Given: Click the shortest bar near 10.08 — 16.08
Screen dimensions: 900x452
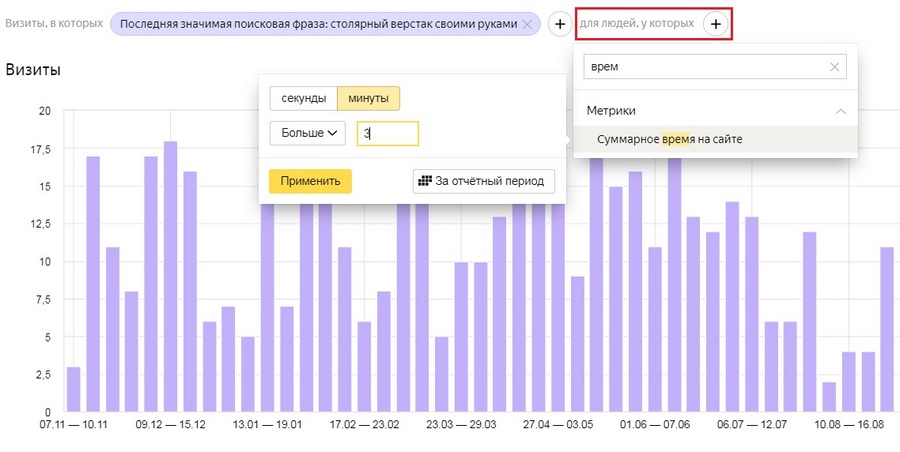Looking at the screenshot, I should tap(828, 396).
